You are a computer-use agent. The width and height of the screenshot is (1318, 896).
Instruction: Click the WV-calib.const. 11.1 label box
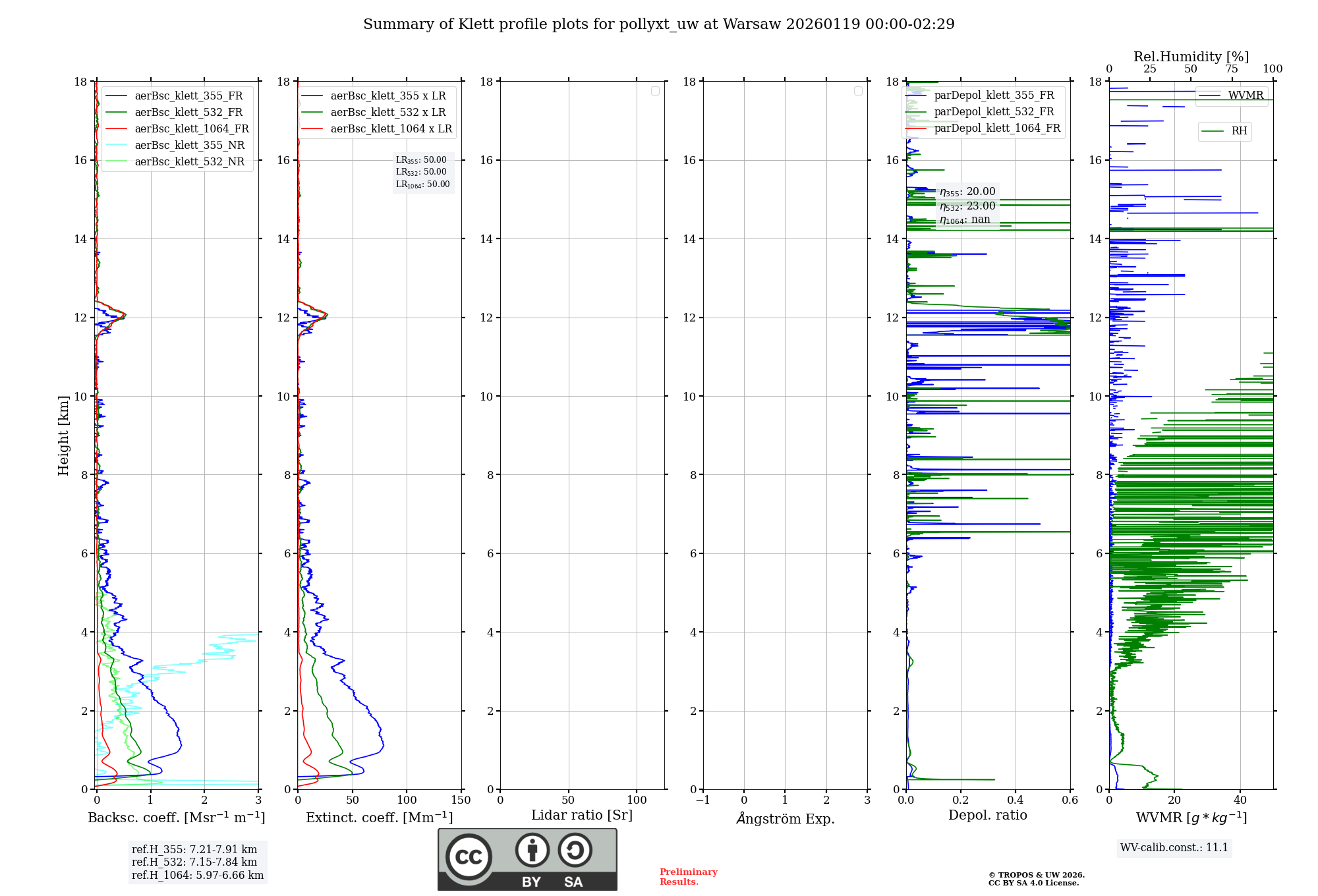pos(1174,848)
